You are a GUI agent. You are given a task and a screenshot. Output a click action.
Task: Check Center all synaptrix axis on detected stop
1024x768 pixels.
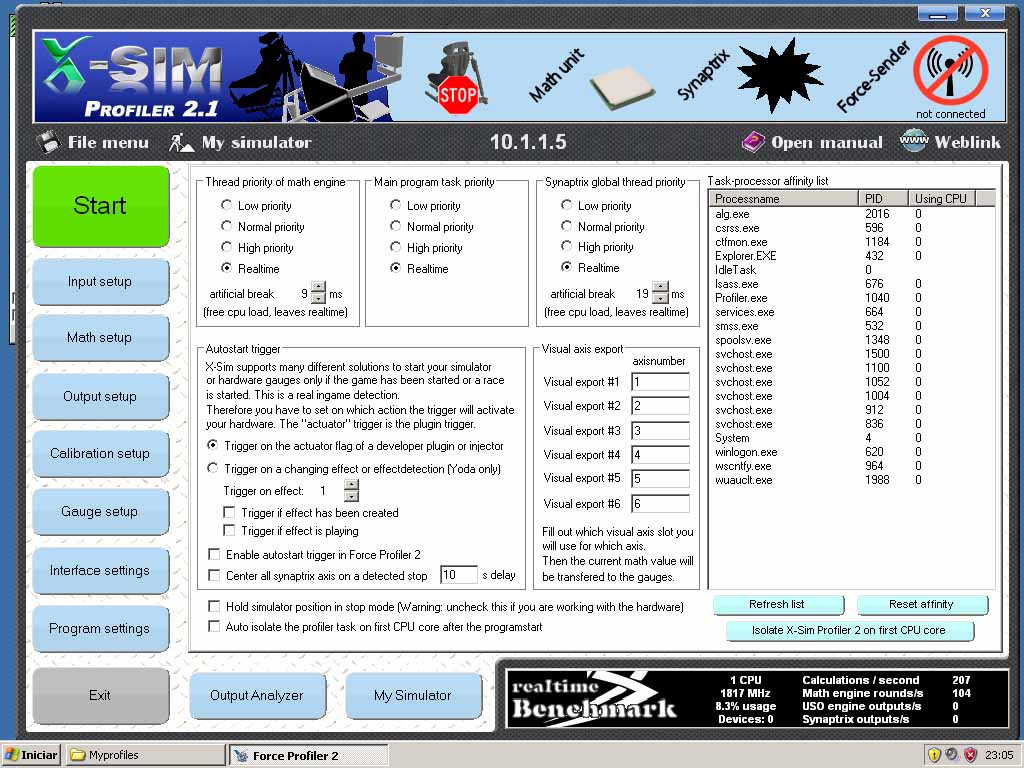(214, 575)
